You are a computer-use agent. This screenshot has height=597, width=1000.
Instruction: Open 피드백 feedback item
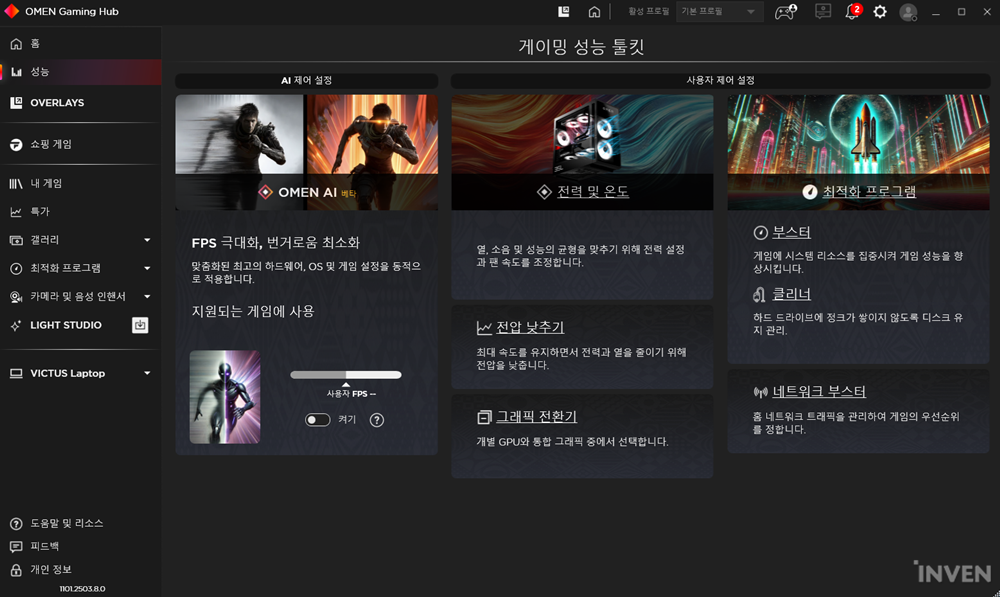(x=35, y=547)
